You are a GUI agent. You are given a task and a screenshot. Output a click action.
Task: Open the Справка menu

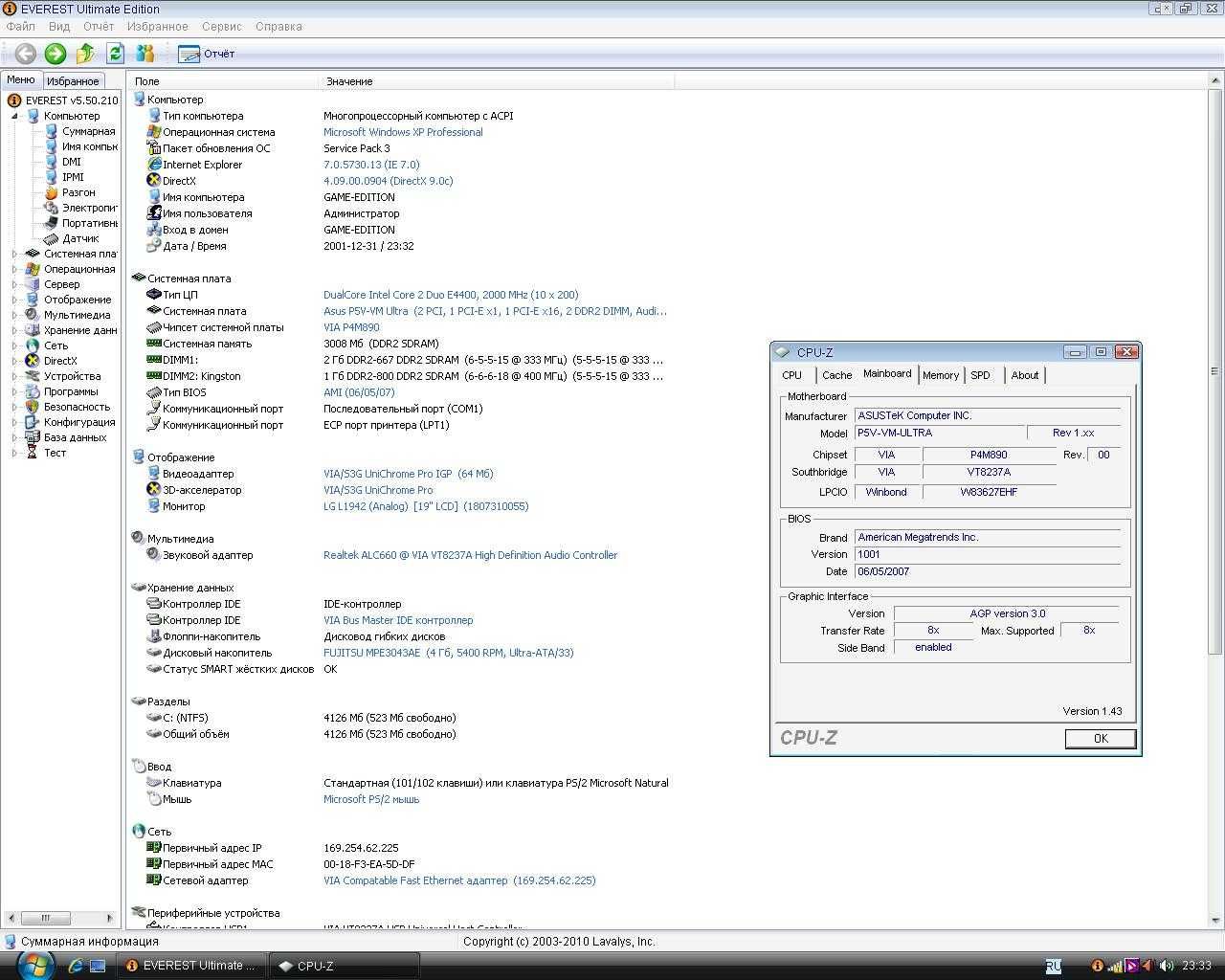(x=278, y=27)
